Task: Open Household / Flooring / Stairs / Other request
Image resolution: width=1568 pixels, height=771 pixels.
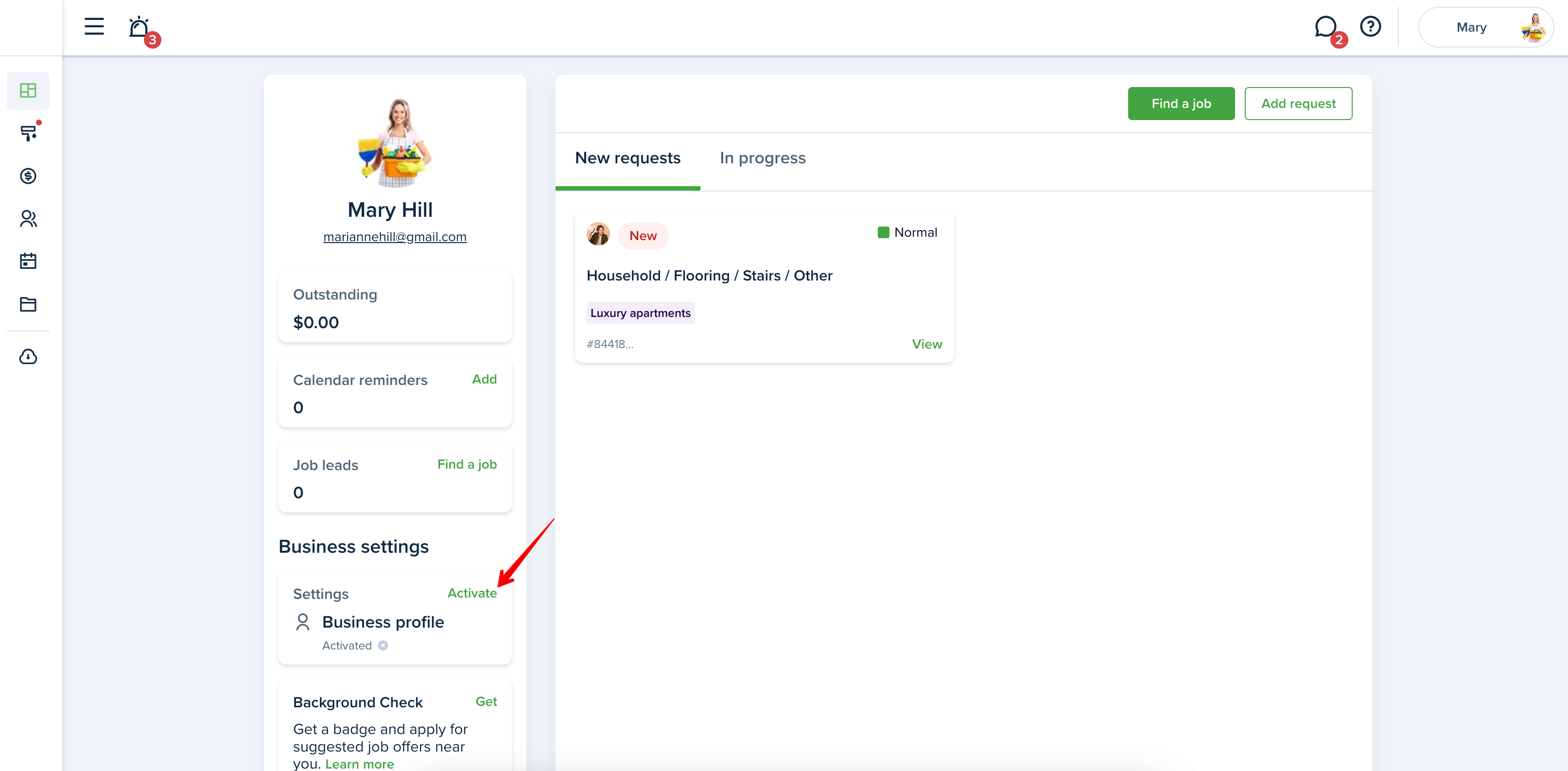Action: point(709,276)
